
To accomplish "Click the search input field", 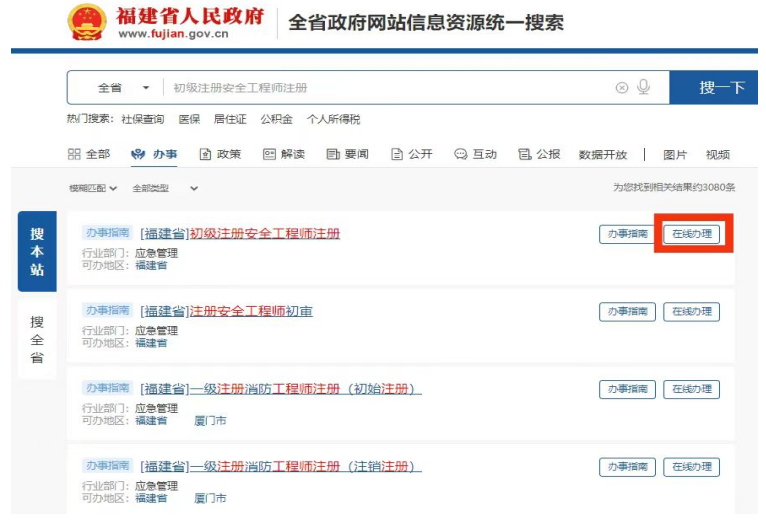I will (391, 88).
